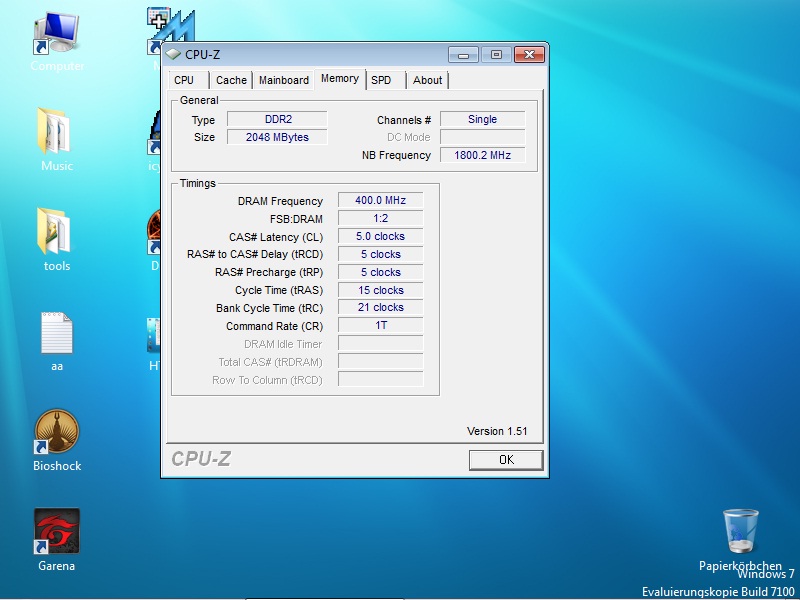The height and width of the screenshot is (600, 800).
Task: Click the 1800.2 MHz NB Frequency value
Action: (483, 155)
